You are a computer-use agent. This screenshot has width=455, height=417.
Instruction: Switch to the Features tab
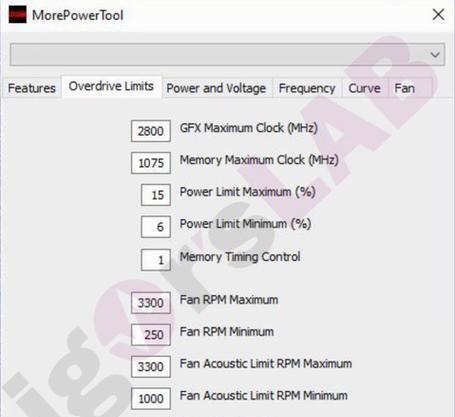pos(32,88)
